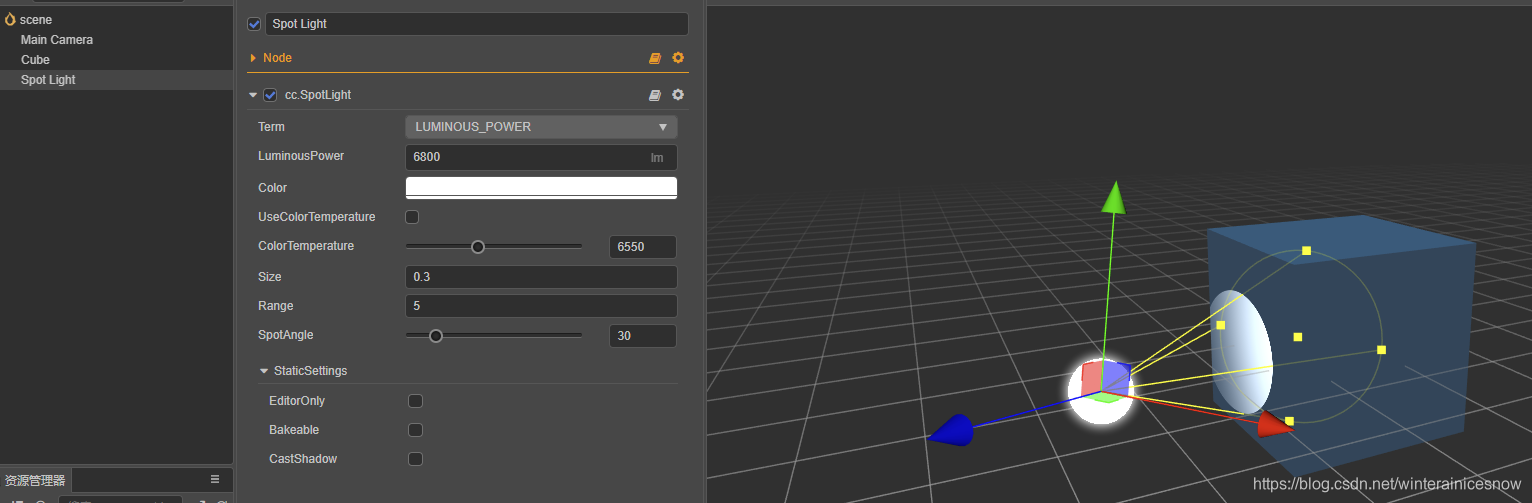Screen dimensions: 1532x503
Task: Click the LuminousPower property label
Action: point(301,156)
